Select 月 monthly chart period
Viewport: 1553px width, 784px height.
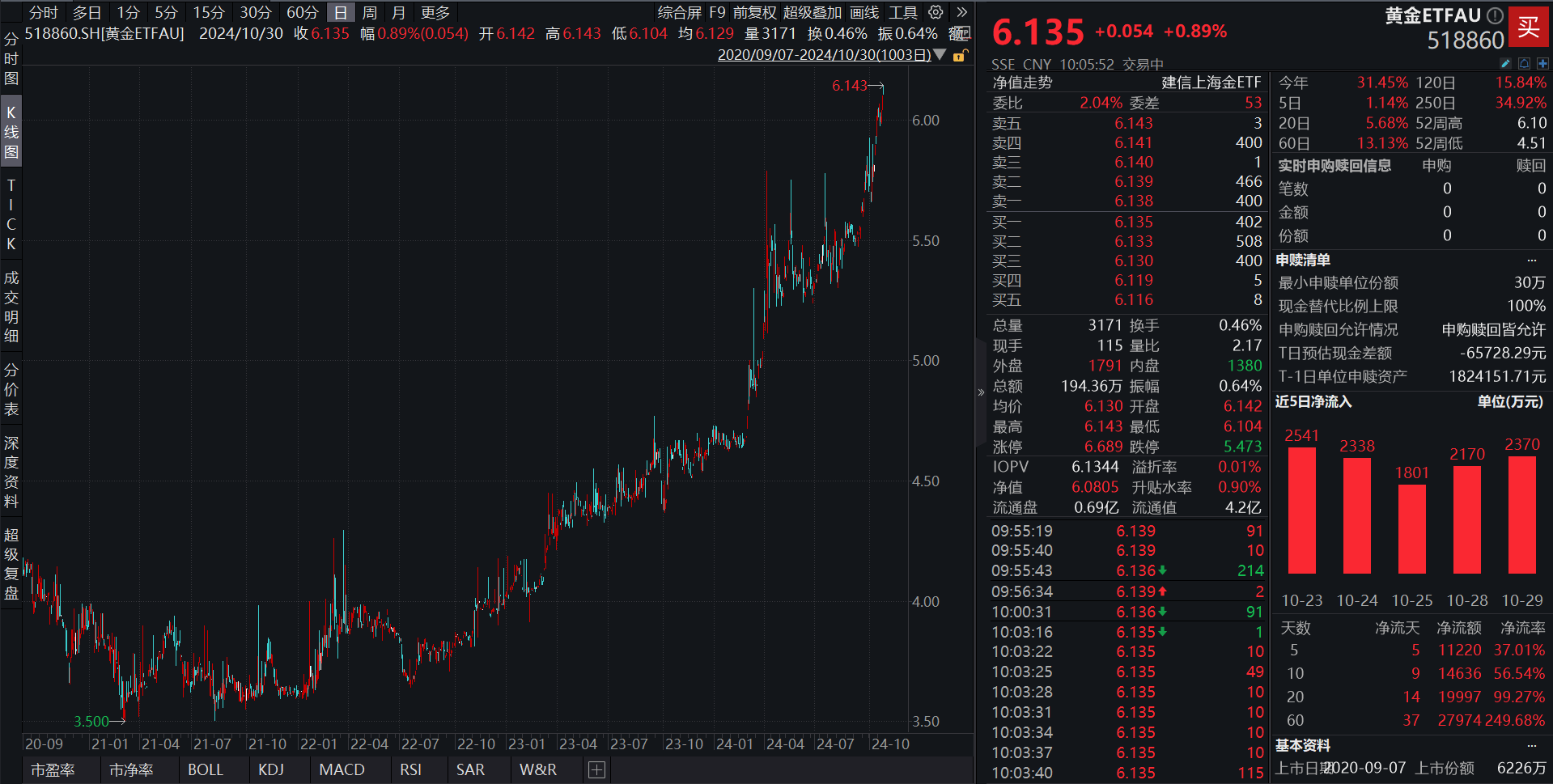tap(398, 12)
